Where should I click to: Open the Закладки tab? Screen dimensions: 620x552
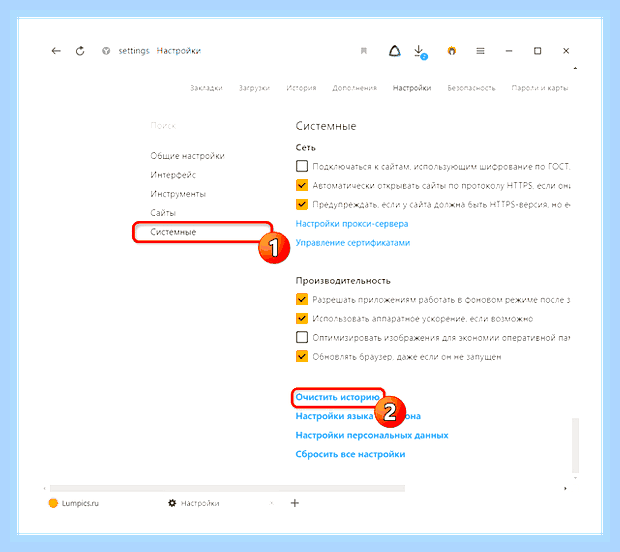click(206, 88)
